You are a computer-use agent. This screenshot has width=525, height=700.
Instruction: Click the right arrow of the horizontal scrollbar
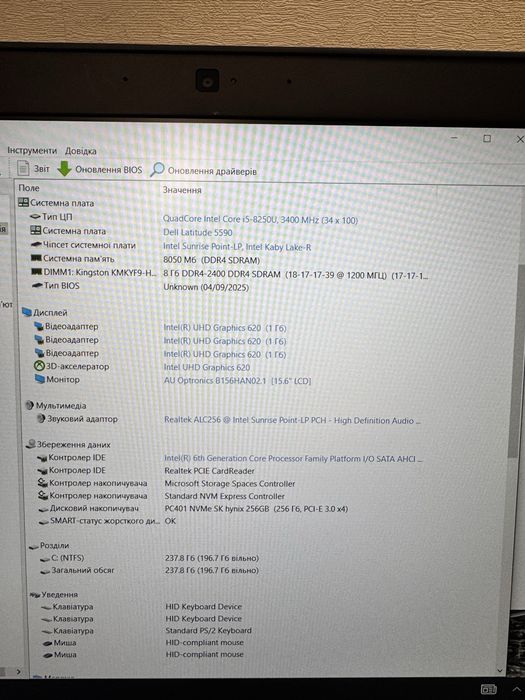pos(18,671)
